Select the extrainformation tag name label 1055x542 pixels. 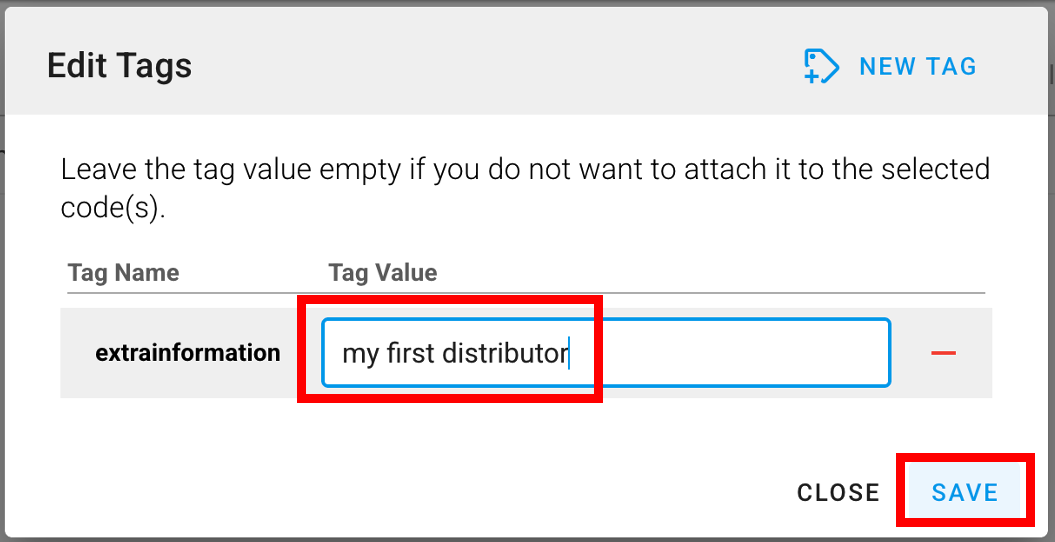188,353
